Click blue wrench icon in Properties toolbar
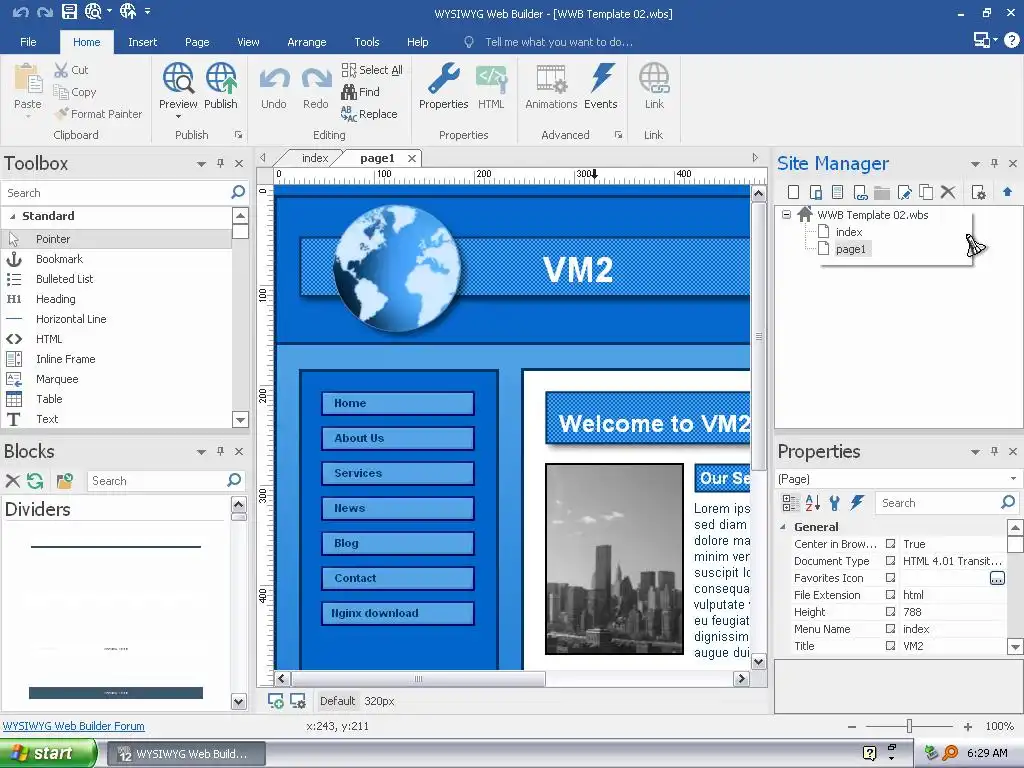1024x768 pixels. point(835,503)
